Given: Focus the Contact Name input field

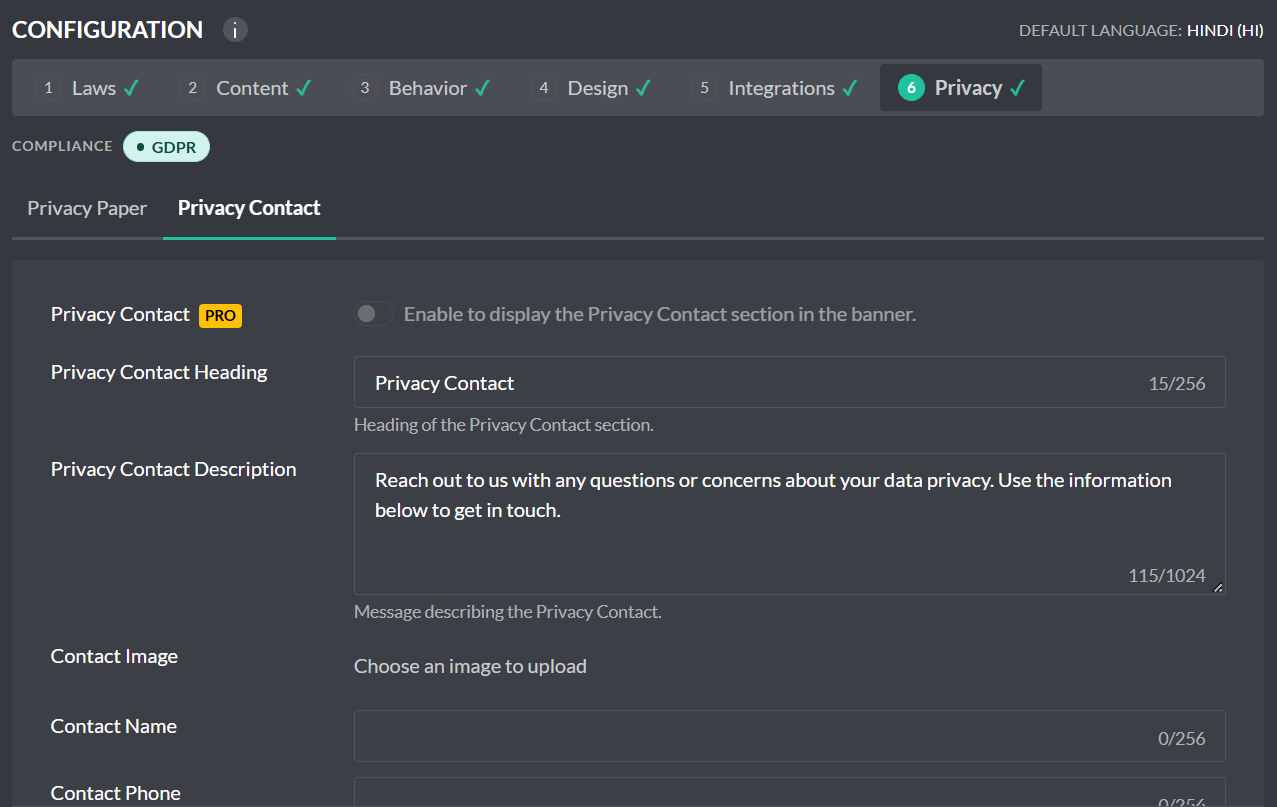Looking at the screenshot, I should point(790,736).
